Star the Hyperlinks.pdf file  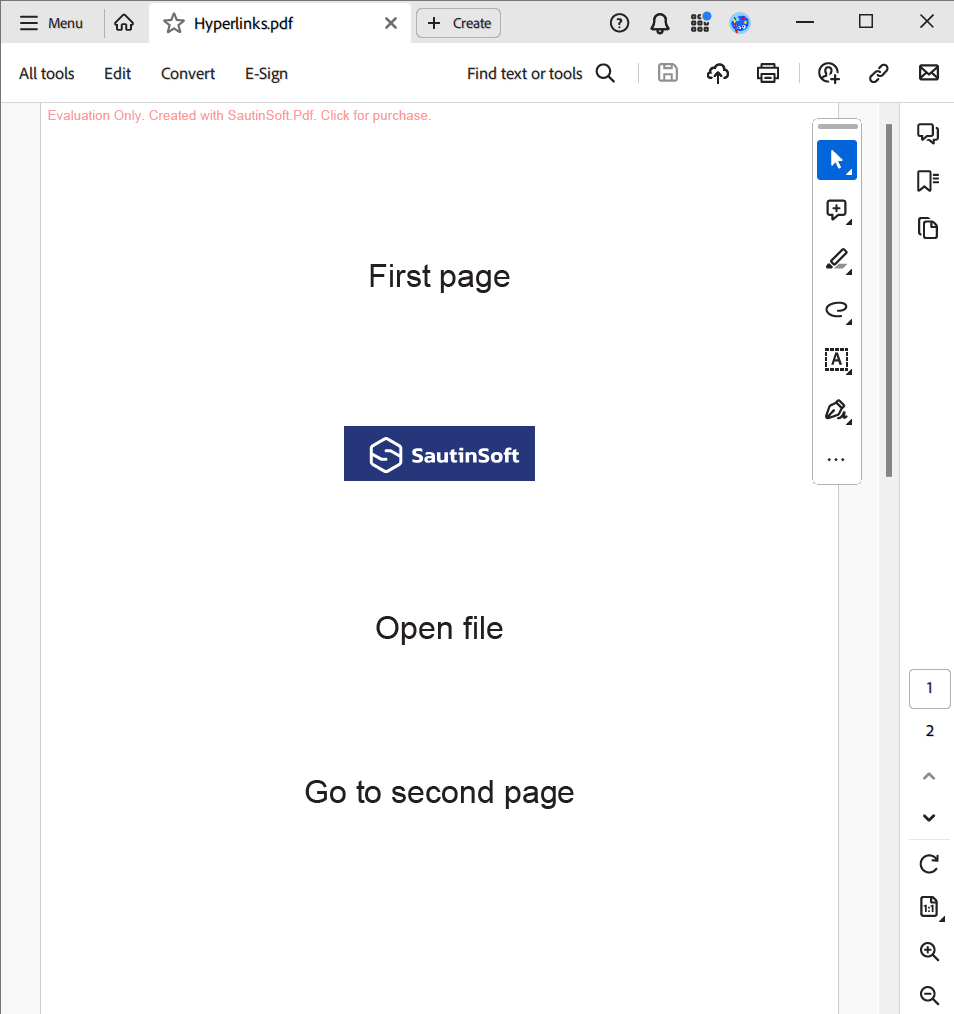pos(173,24)
